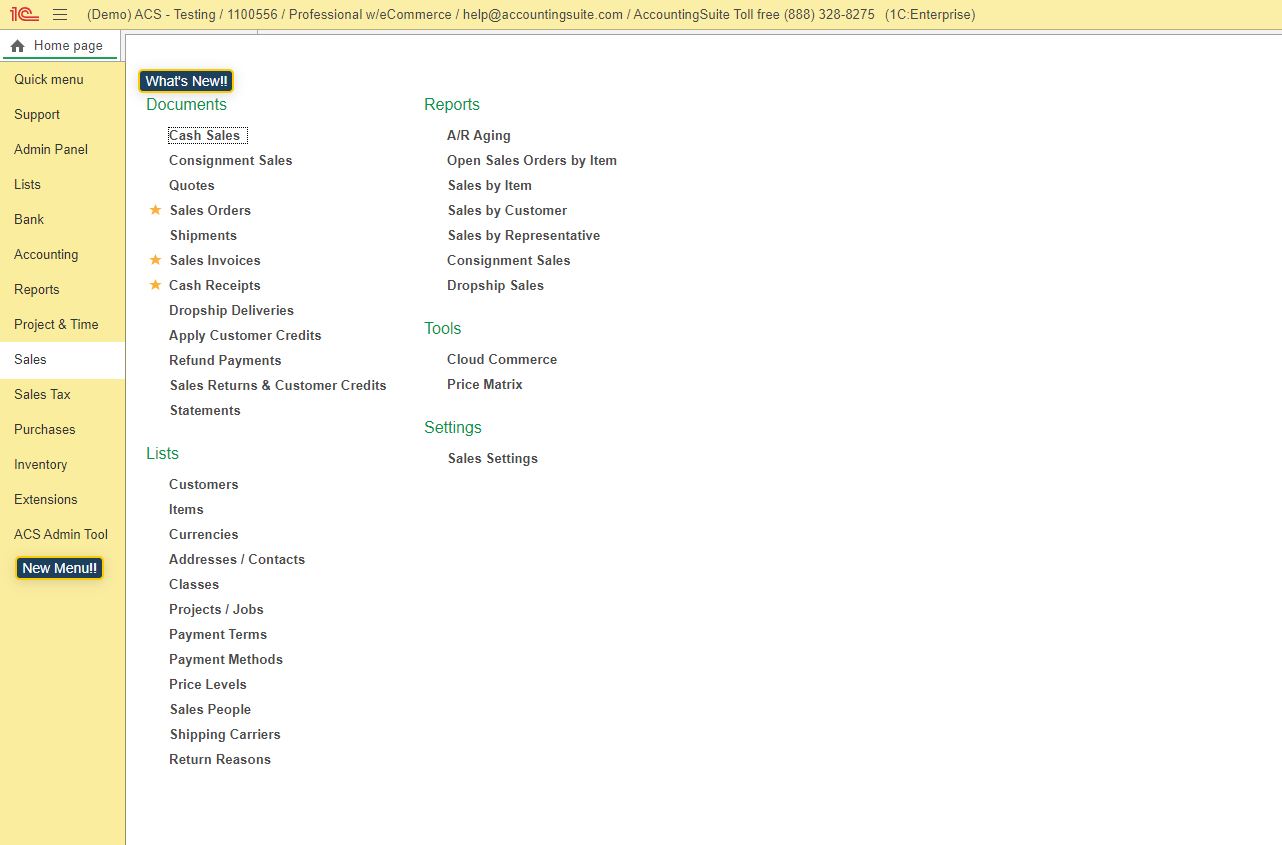Select Project & Time in sidebar
Image resolution: width=1282 pixels, height=845 pixels.
coord(62,325)
